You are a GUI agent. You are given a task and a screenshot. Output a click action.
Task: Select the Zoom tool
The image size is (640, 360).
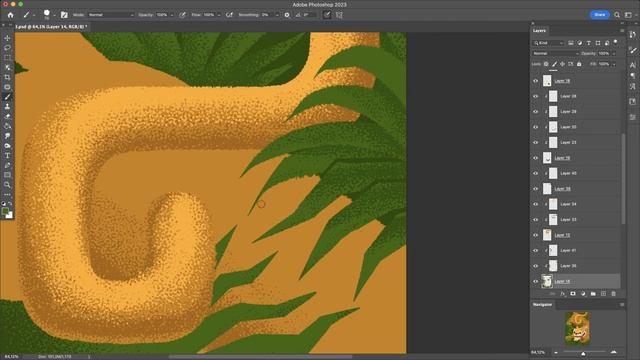(7, 185)
